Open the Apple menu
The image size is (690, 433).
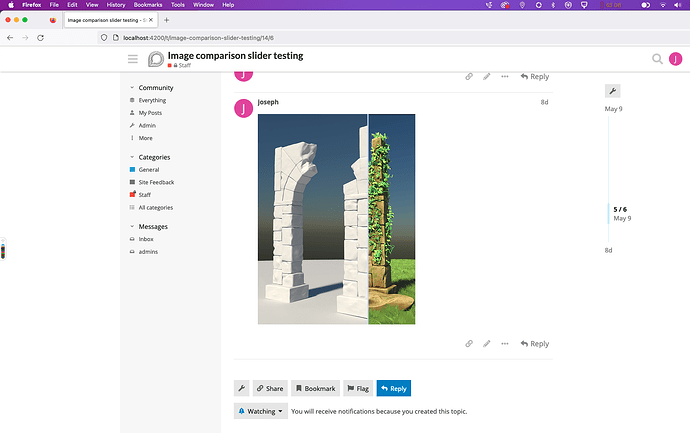coord(11,5)
